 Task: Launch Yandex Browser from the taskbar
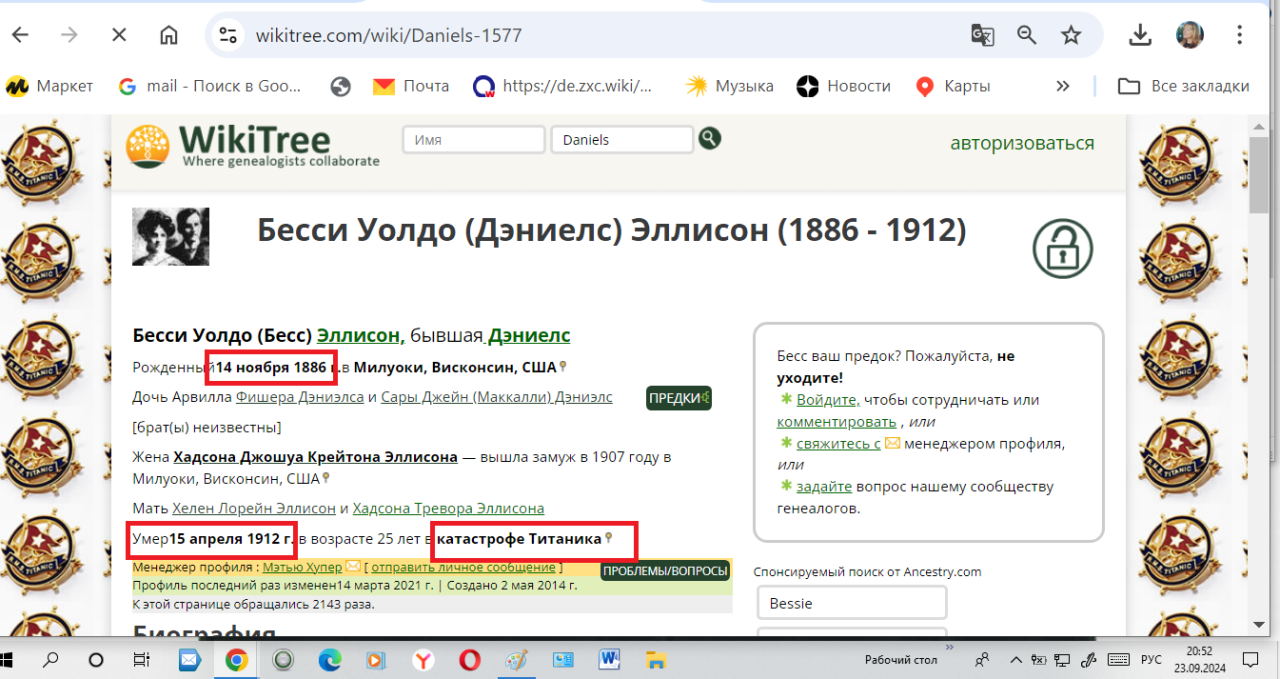pos(424,660)
